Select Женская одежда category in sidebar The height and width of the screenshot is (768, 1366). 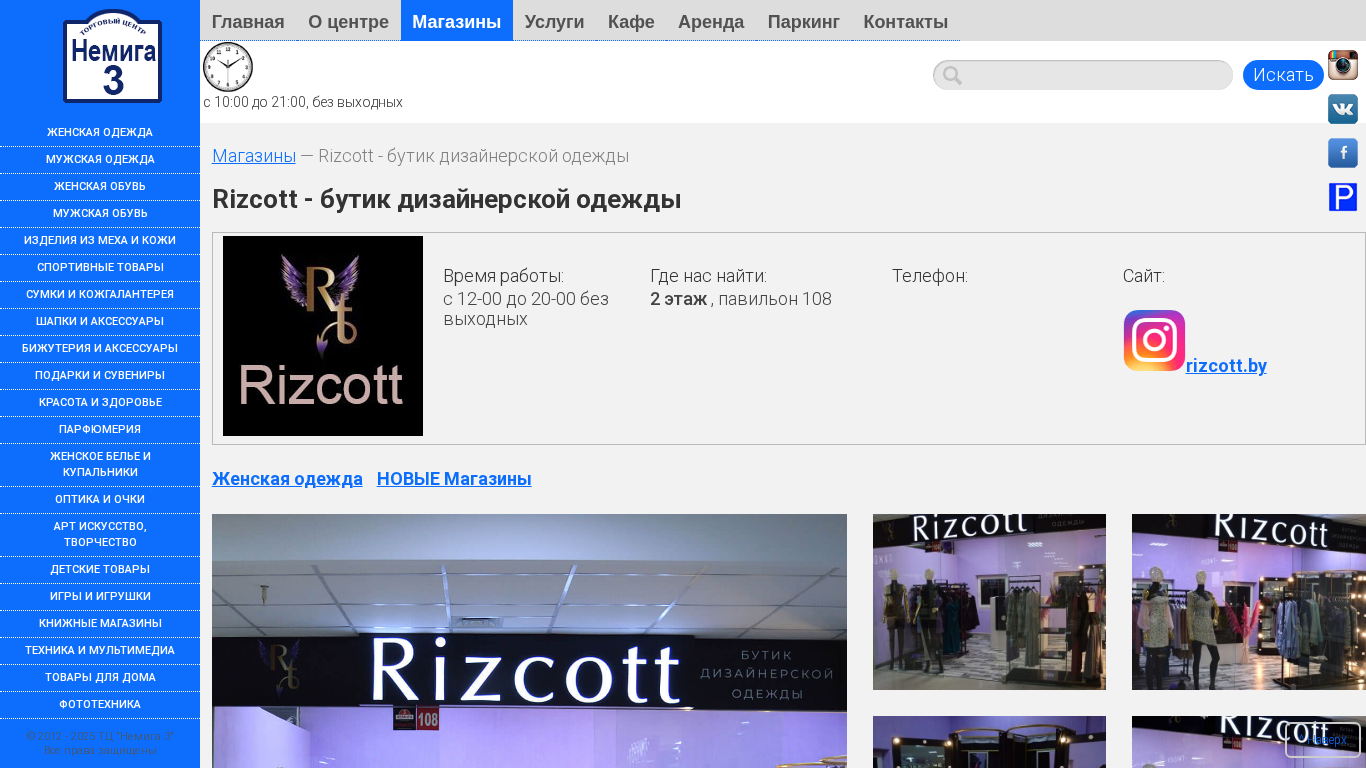[100, 133]
